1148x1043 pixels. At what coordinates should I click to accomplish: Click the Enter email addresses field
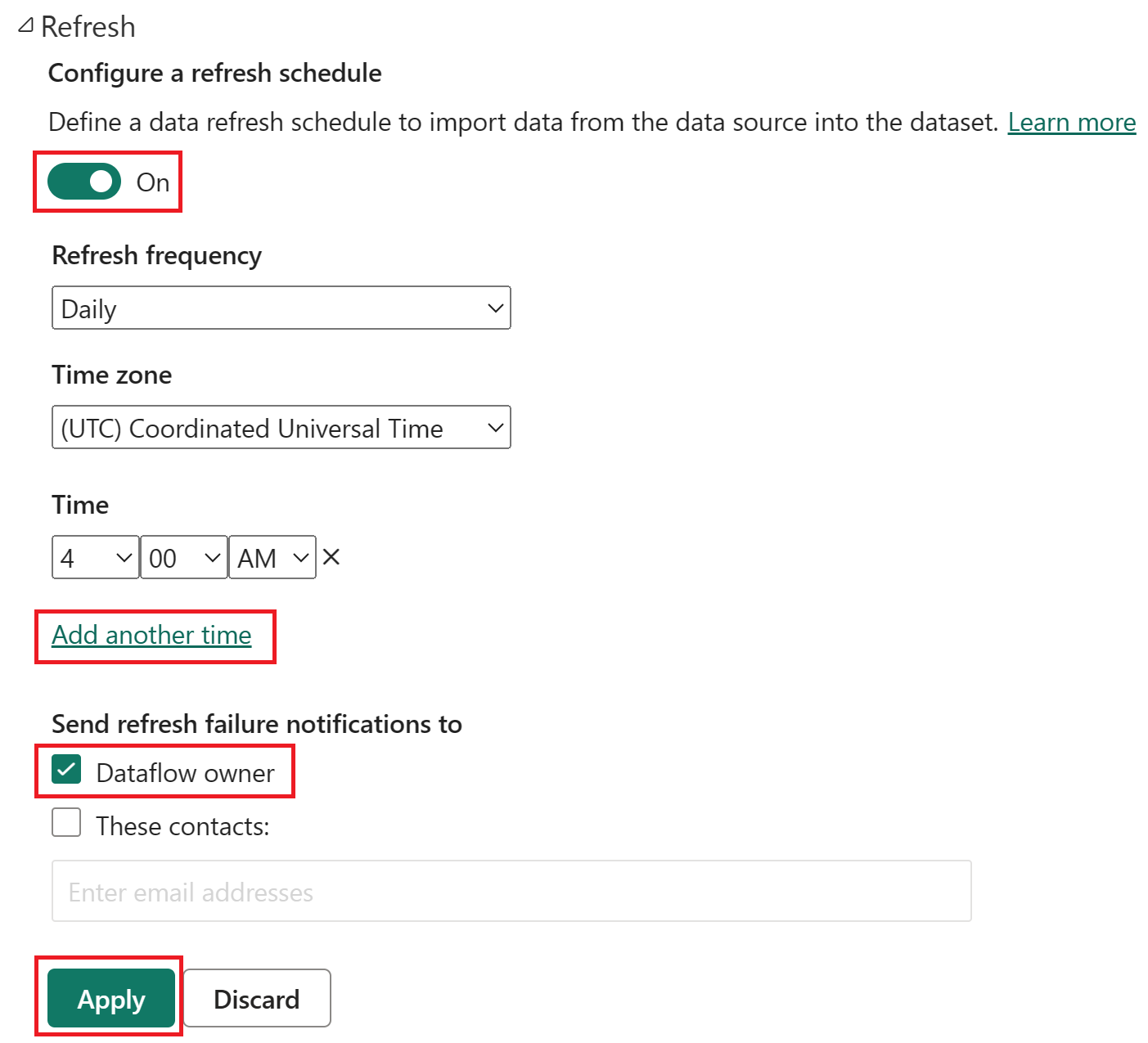click(511, 891)
